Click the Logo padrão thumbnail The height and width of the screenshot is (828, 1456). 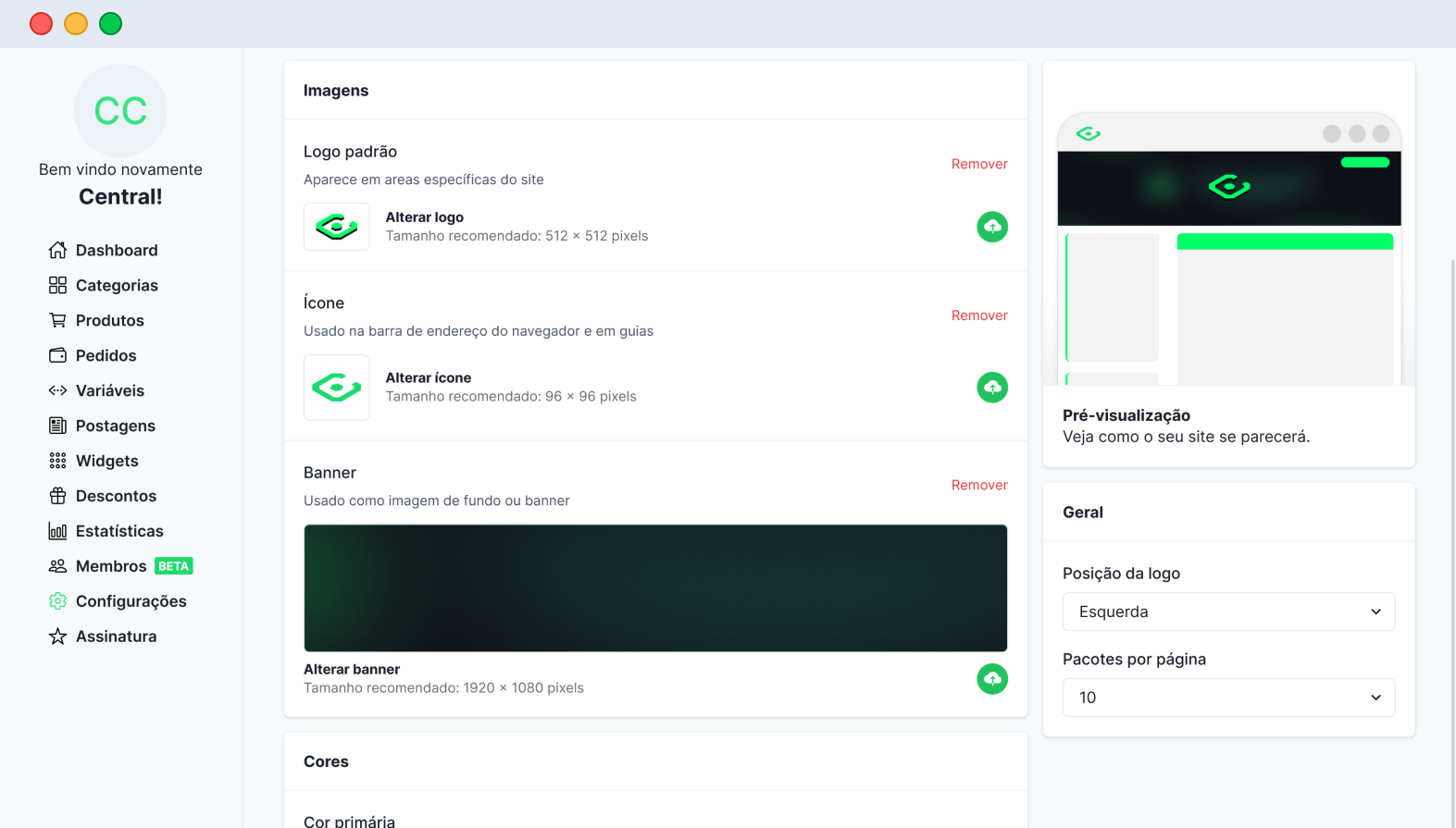(x=337, y=227)
